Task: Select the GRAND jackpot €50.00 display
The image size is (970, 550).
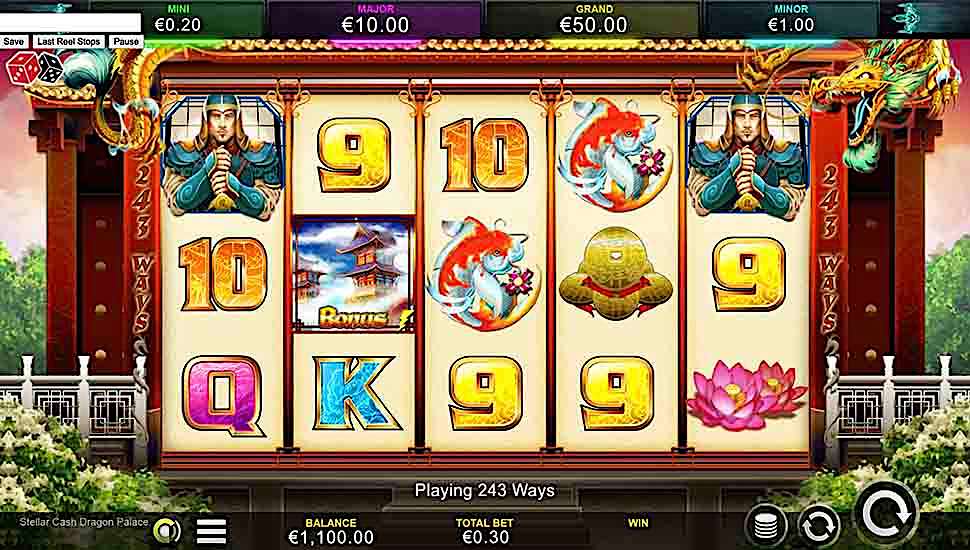Action: click(x=593, y=19)
